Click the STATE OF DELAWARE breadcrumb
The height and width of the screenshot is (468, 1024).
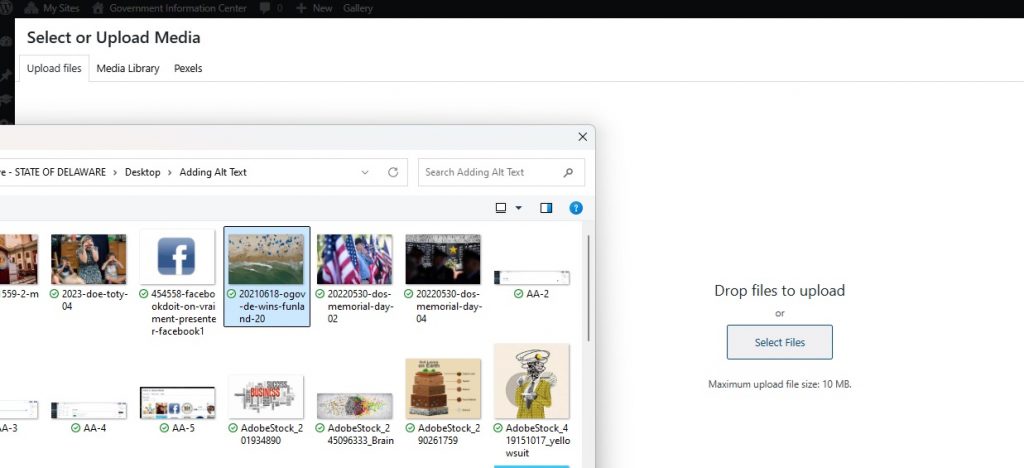(x=60, y=172)
